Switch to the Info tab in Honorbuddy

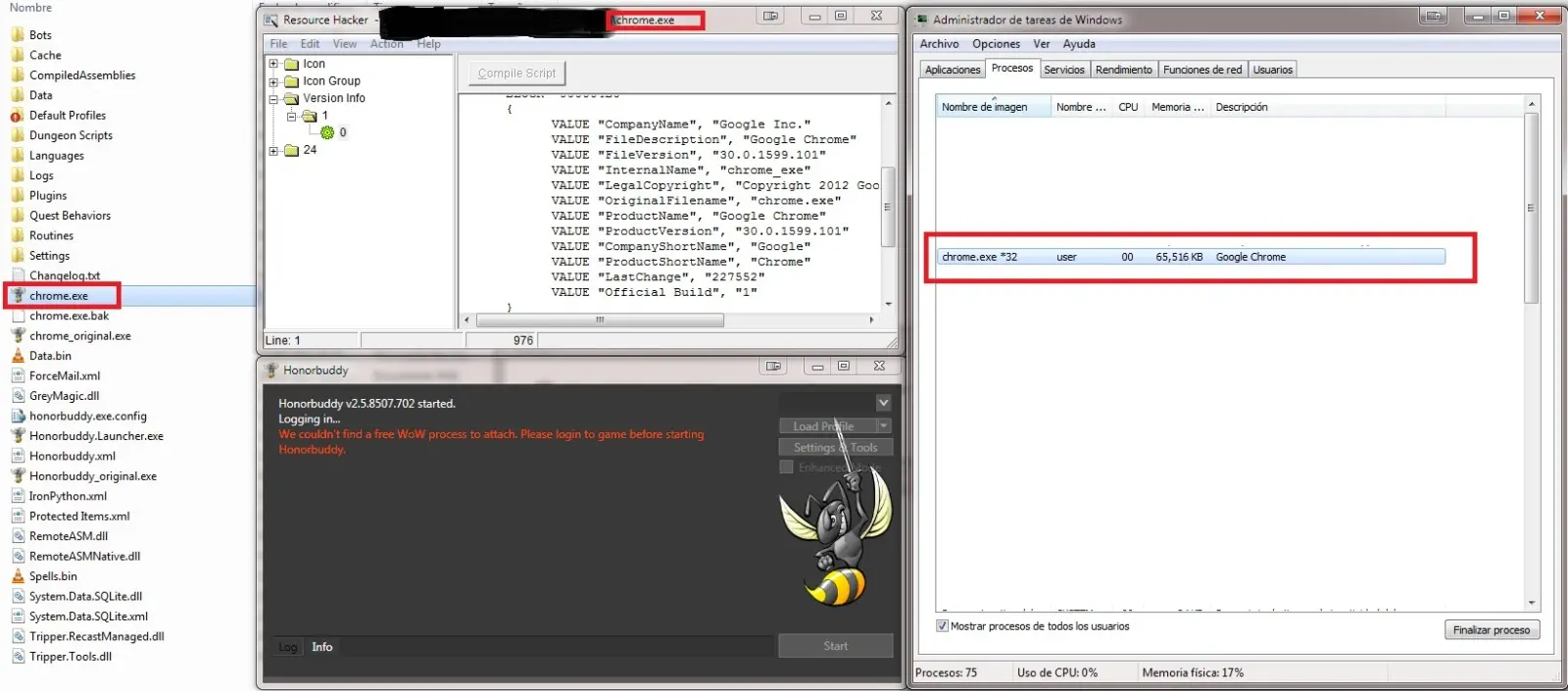tap(322, 647)
